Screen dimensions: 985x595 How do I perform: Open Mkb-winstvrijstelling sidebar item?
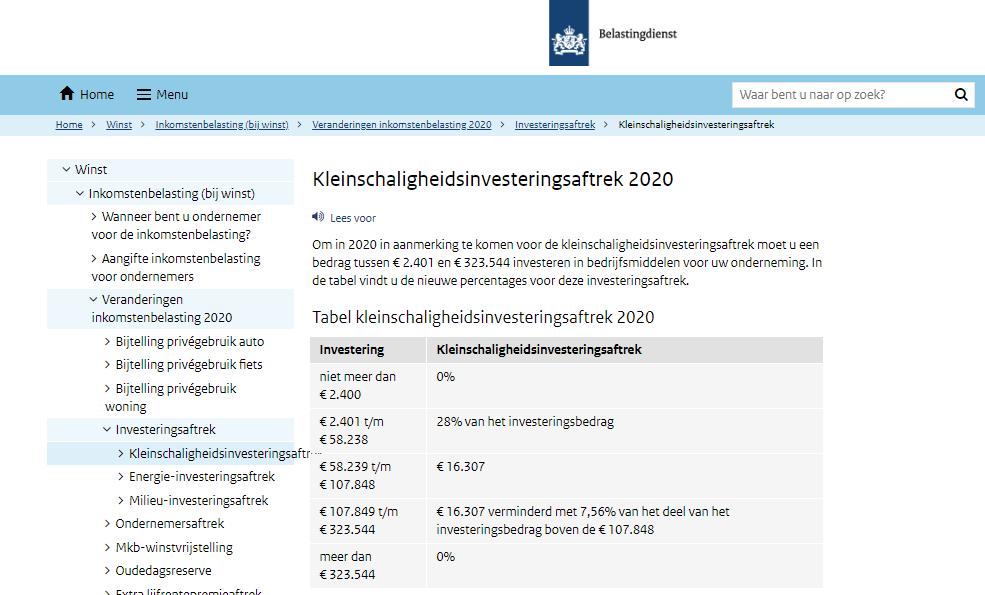[x=174, y=548]
